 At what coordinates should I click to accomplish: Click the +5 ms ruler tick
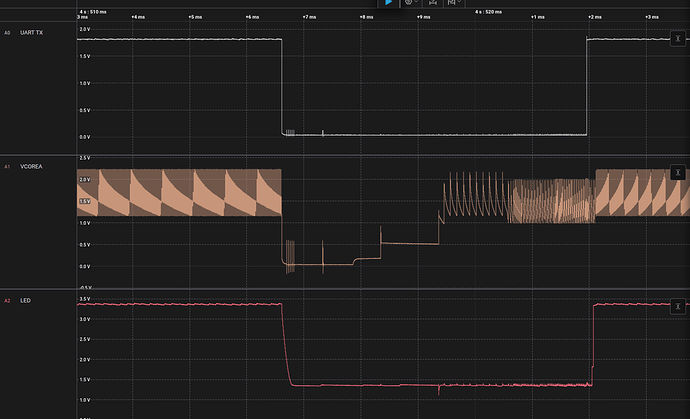(195, 17)
